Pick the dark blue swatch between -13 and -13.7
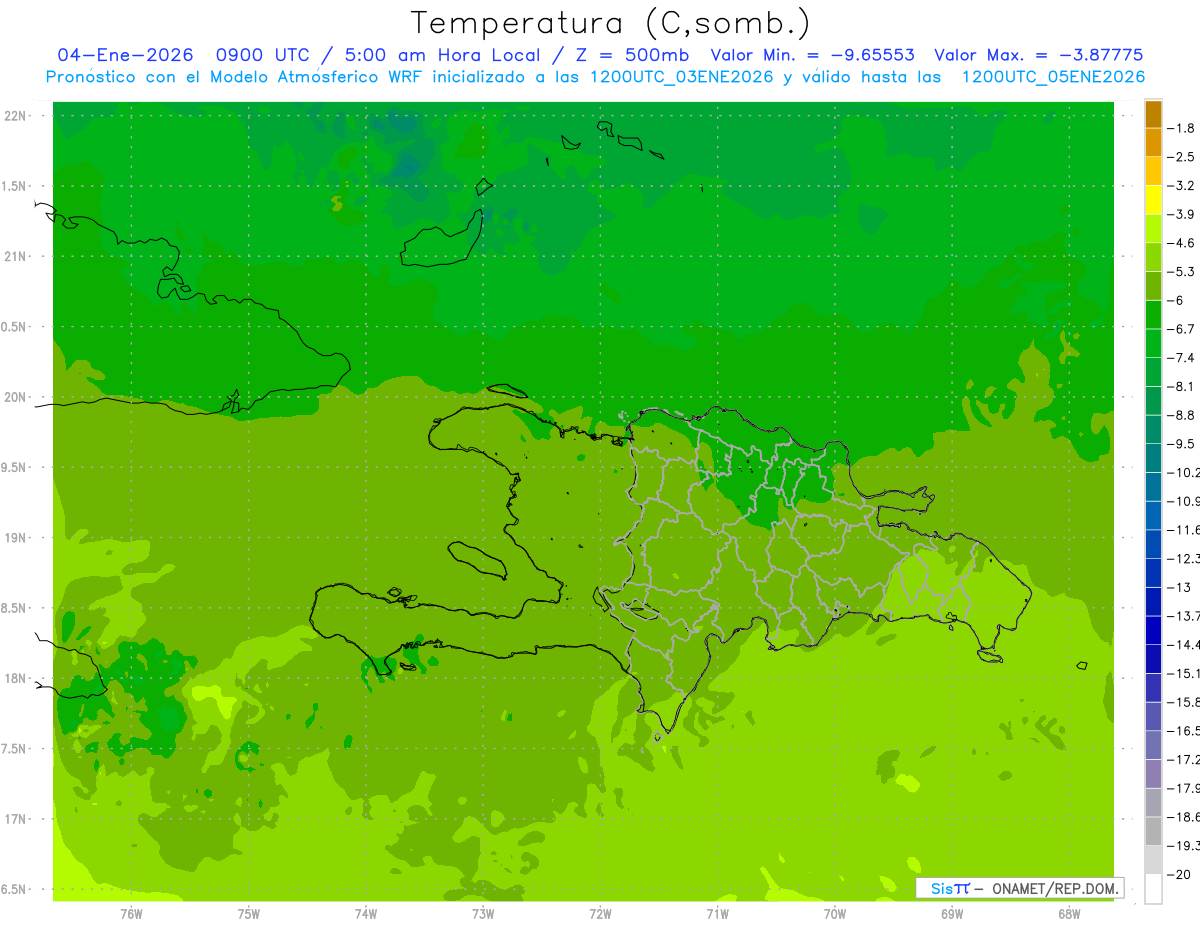This screenshot has height=927, width=1200. 1153,602
